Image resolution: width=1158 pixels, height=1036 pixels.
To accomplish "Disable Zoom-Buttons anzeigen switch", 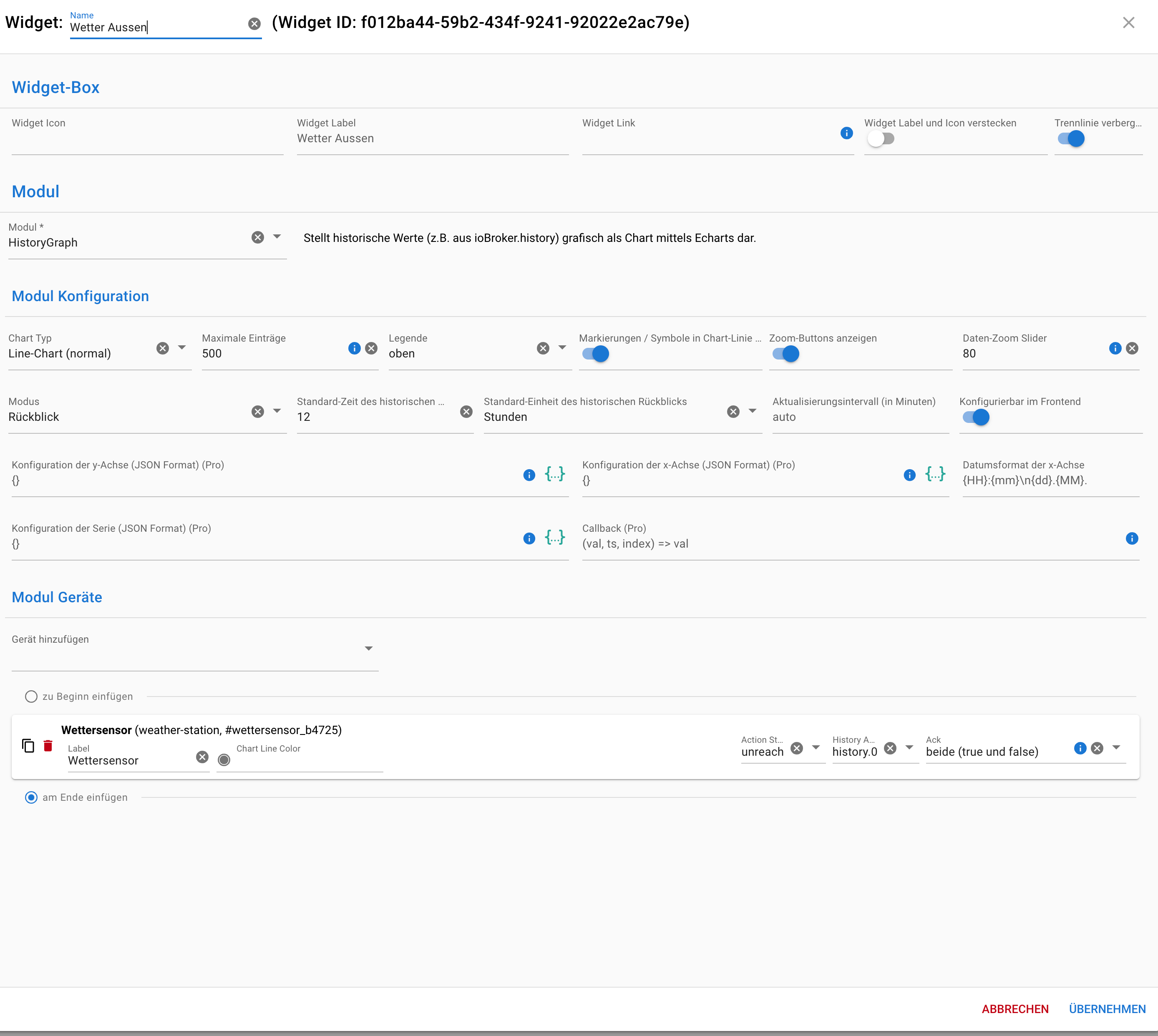I will pyautogui.click(x=786, y=354).
